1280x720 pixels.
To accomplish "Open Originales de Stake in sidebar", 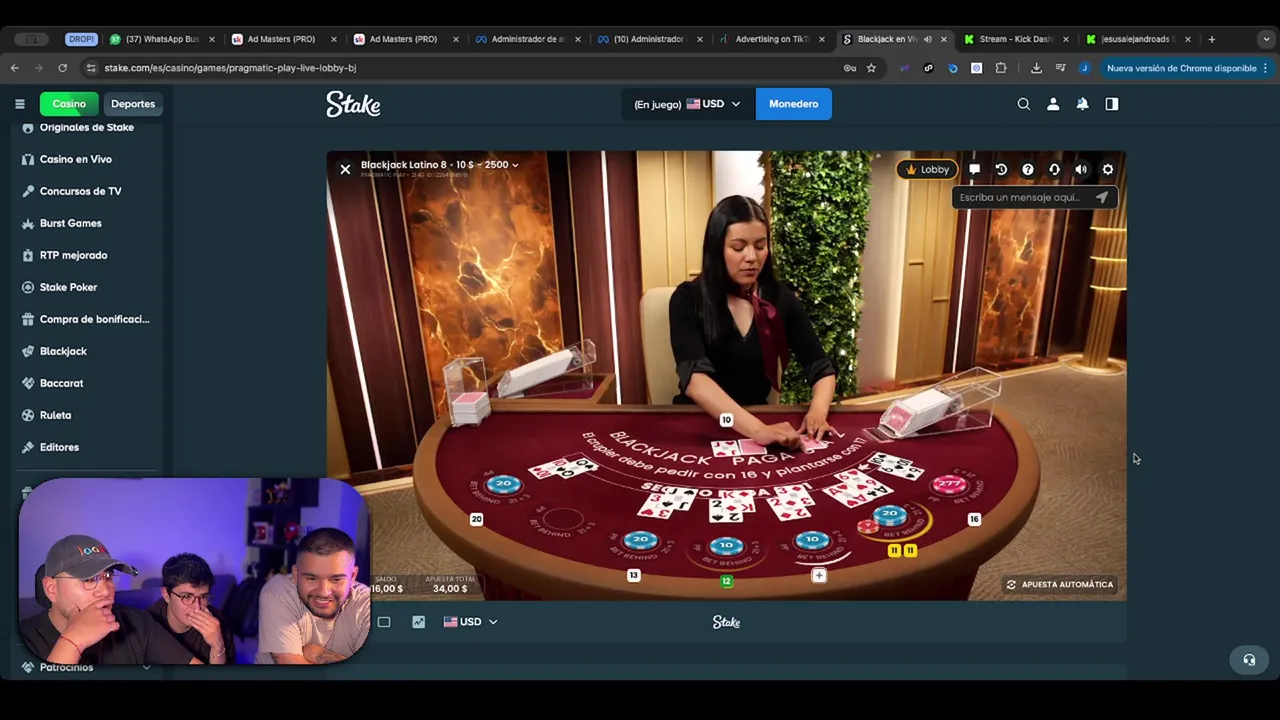I will tap(87, 127).
